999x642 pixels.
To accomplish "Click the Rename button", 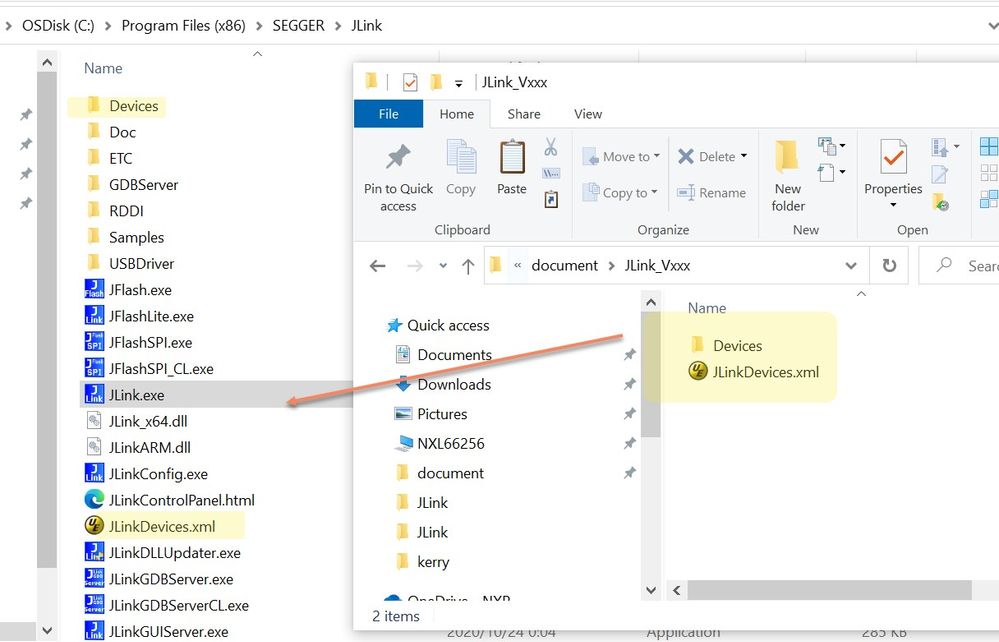I will click(x=711, y=192).
